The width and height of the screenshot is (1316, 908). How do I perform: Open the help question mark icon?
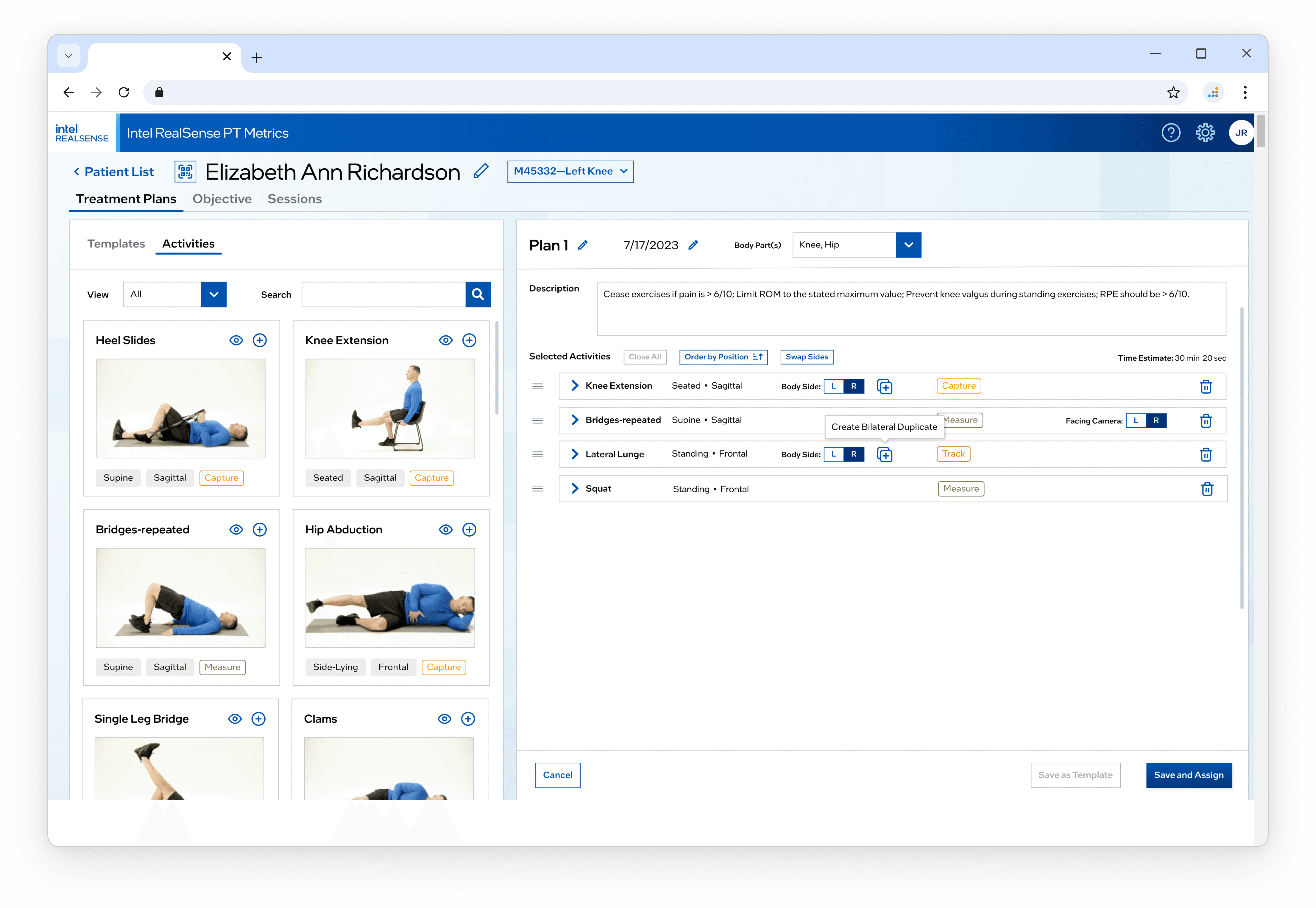point(1170,133)
